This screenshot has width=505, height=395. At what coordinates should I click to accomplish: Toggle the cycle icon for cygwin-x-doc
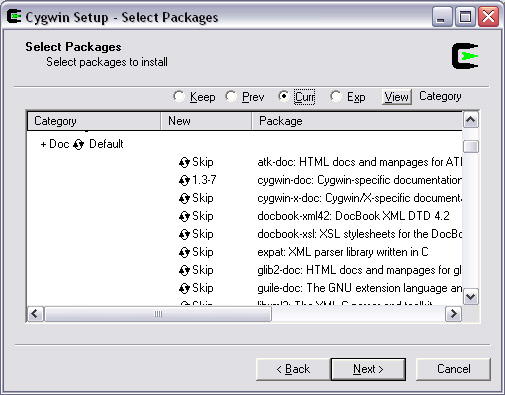184,199
